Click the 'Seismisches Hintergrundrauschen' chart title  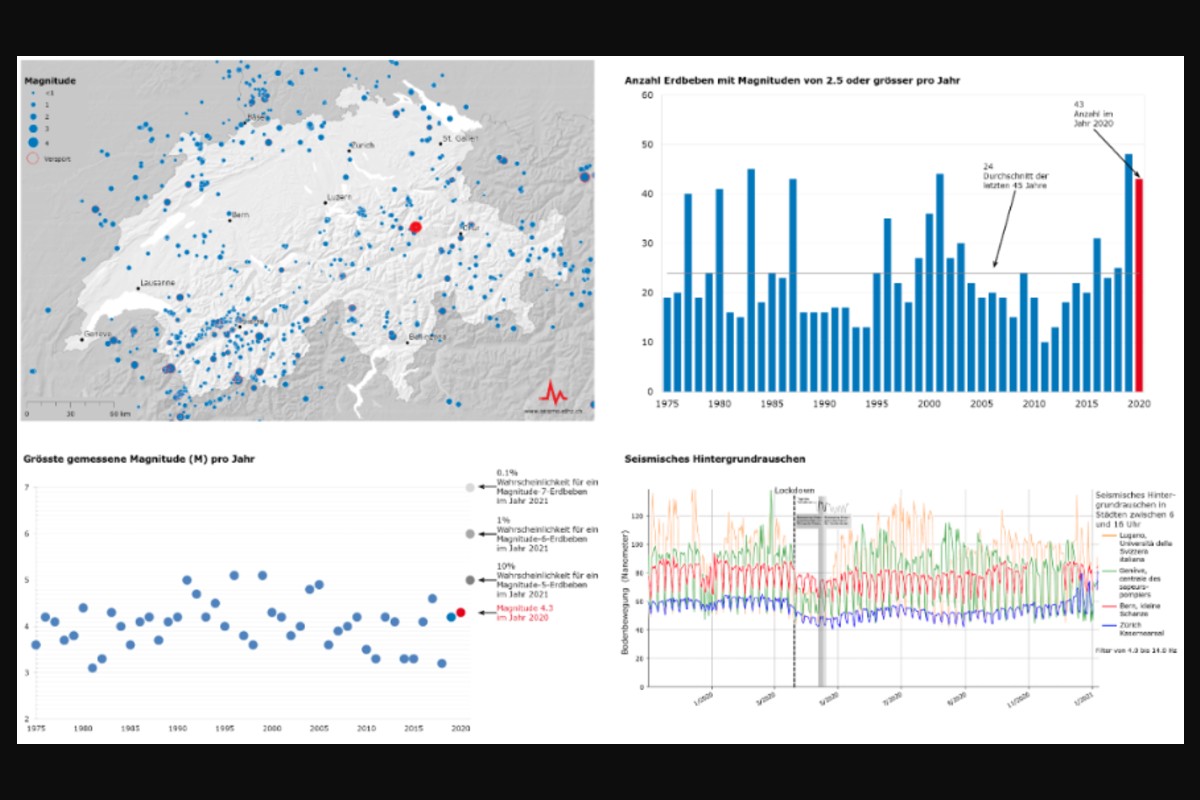[715, 459]
